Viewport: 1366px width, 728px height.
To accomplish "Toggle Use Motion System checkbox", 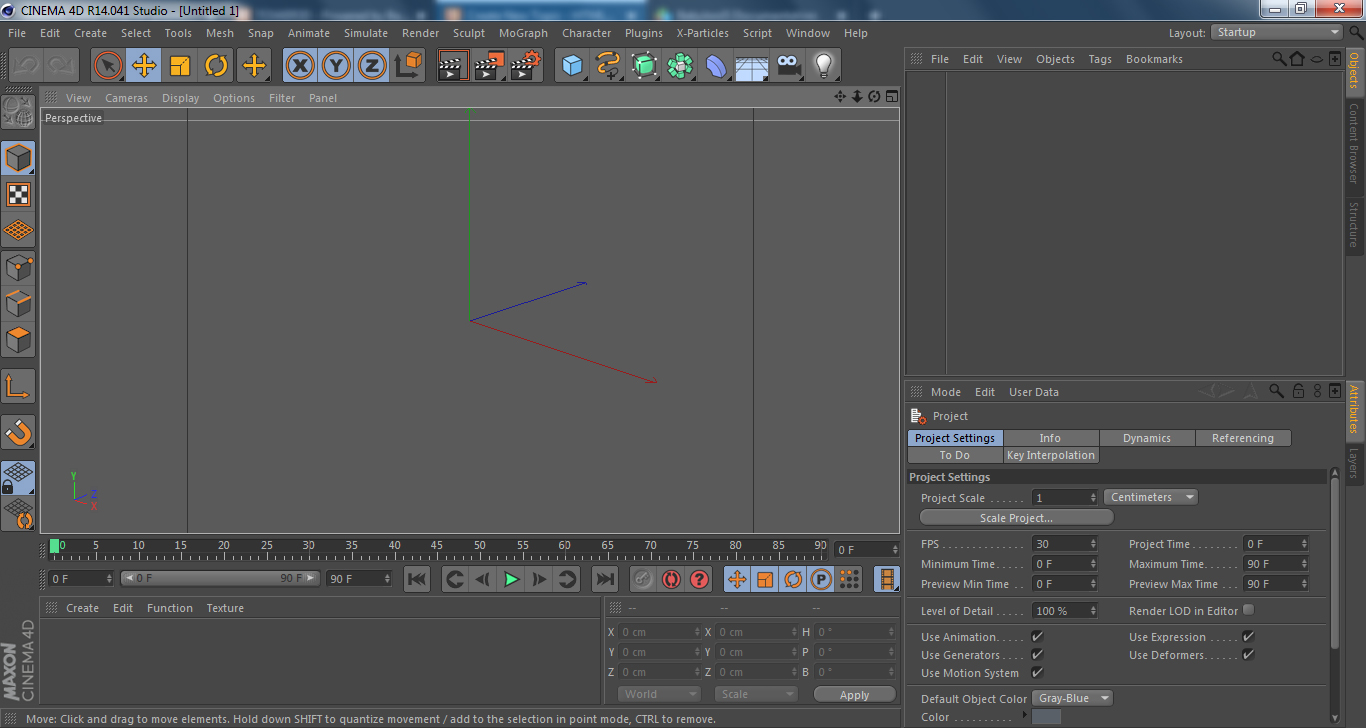I will [x=1037, y=673].
